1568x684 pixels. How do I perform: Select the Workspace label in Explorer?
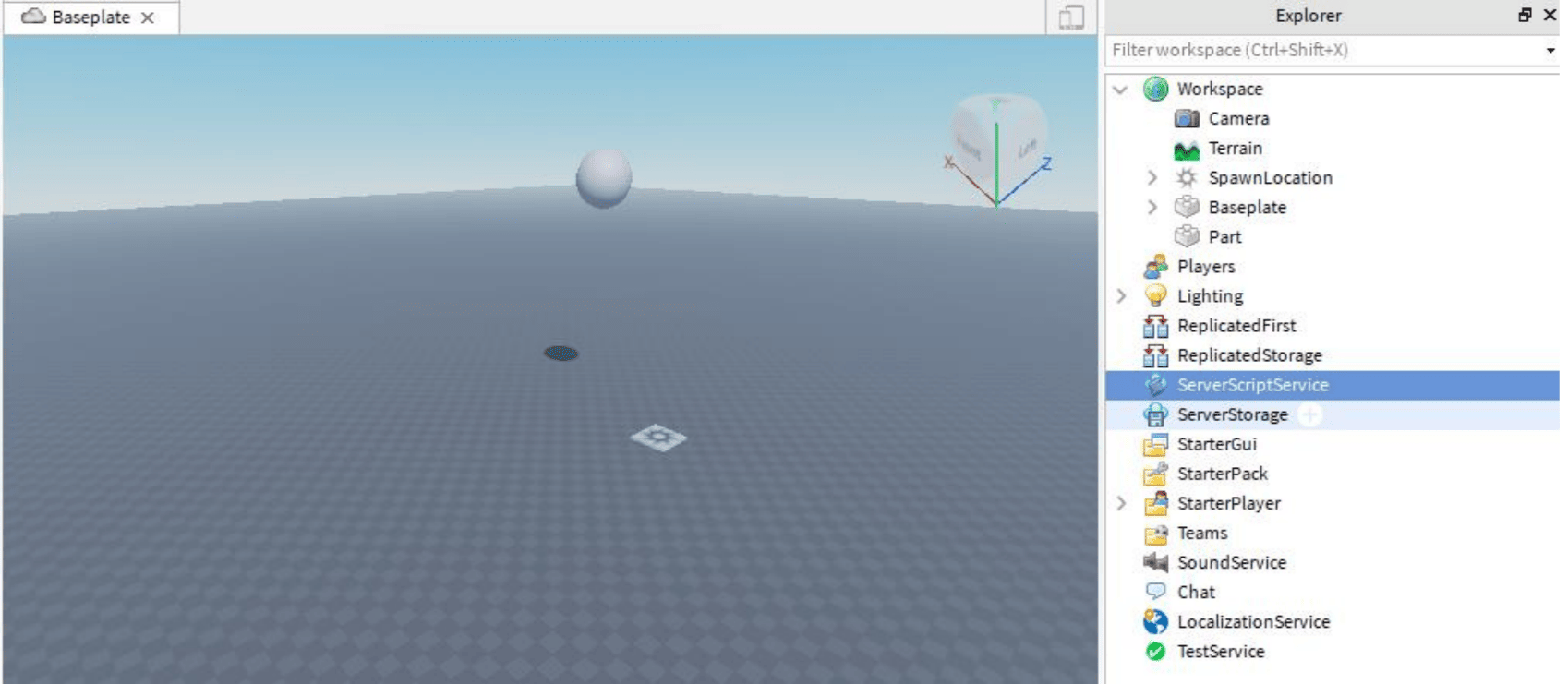[x=1220, y=89]
